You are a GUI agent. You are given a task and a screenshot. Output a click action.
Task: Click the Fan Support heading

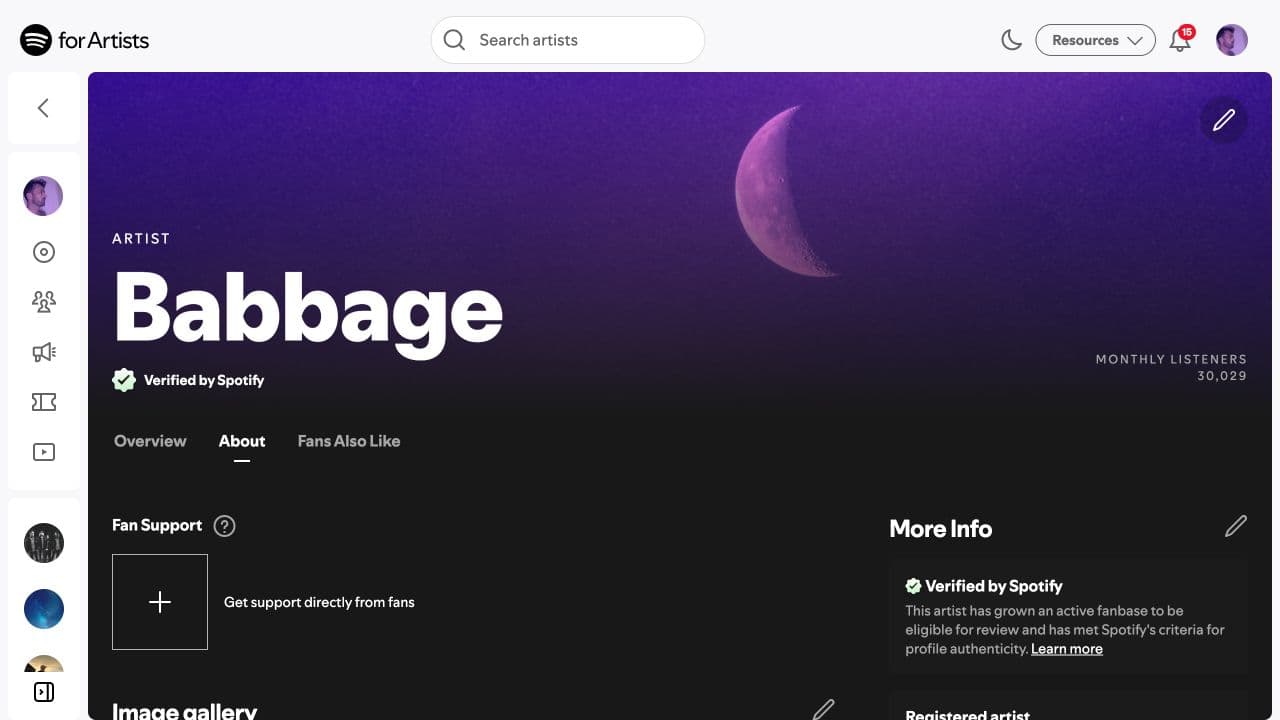click(x=157, y=525)
